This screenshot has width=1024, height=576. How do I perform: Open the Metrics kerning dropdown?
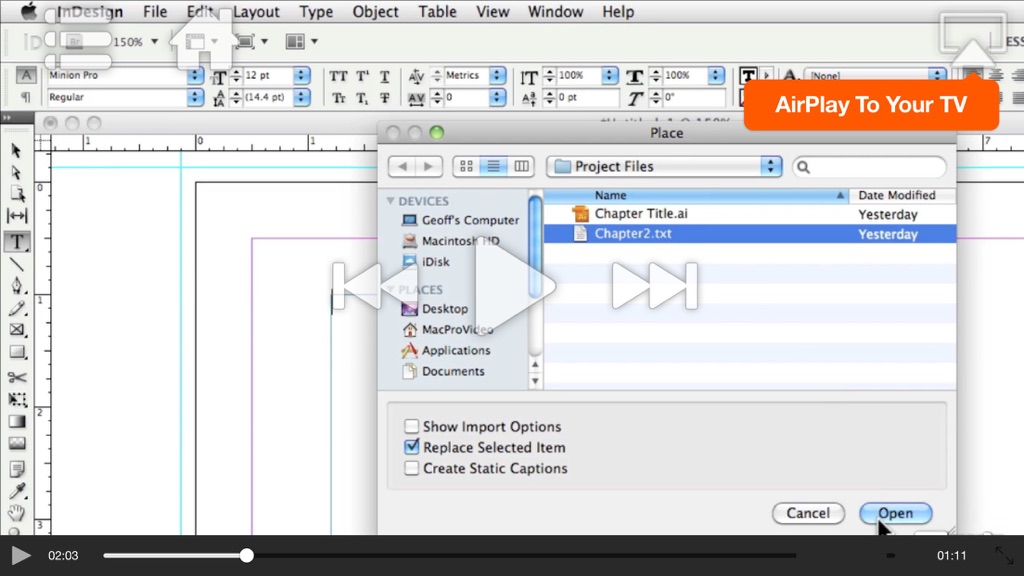[x=496, y=76]
